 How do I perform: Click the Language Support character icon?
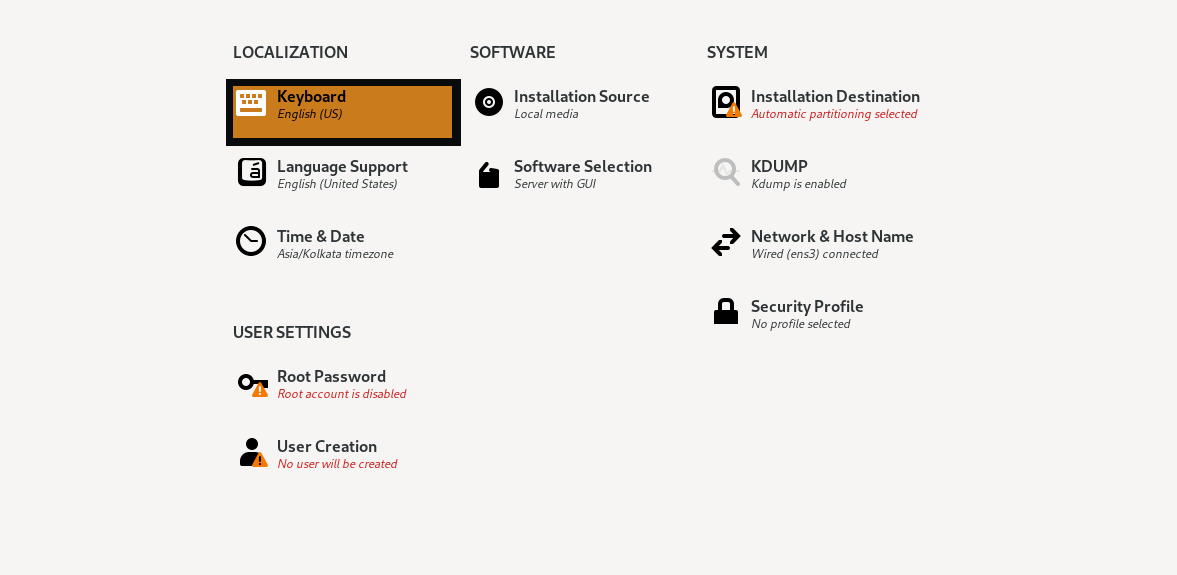[251, 172]
